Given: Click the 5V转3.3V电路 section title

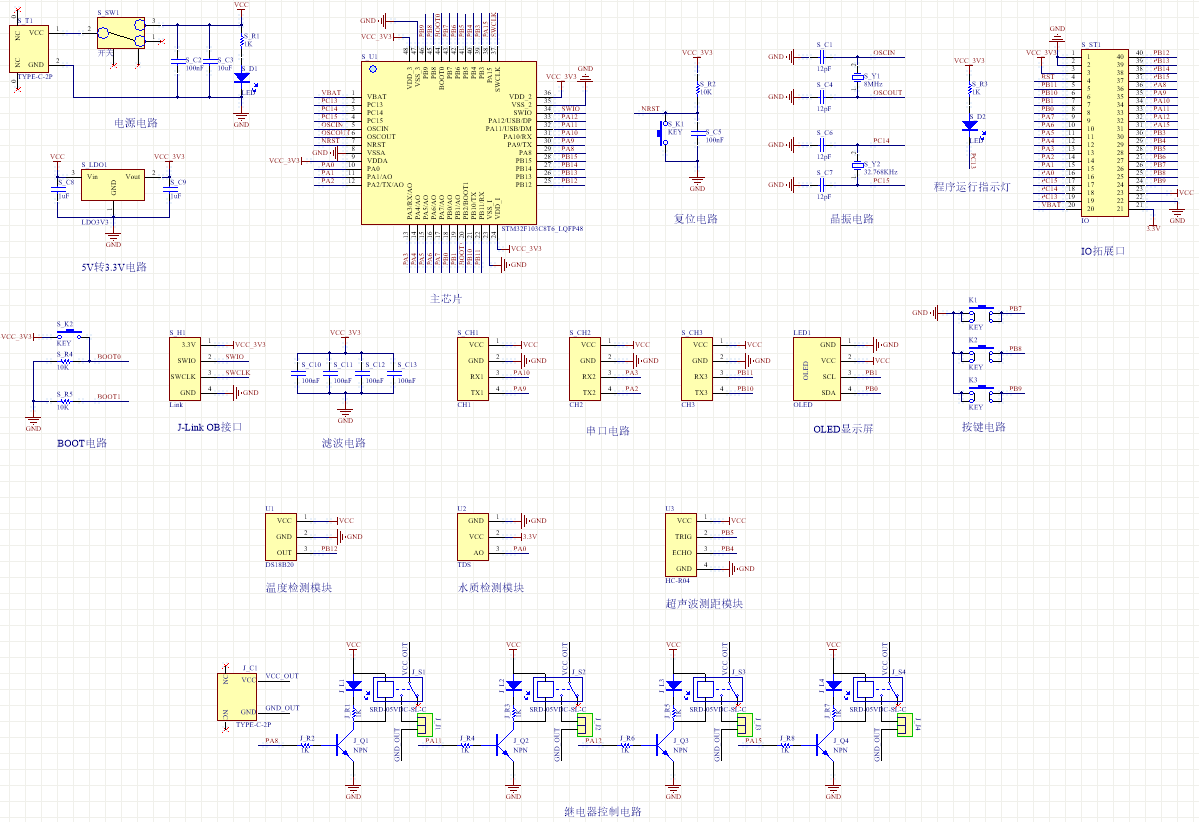Looking at the screenshot, I should point(114,268).
